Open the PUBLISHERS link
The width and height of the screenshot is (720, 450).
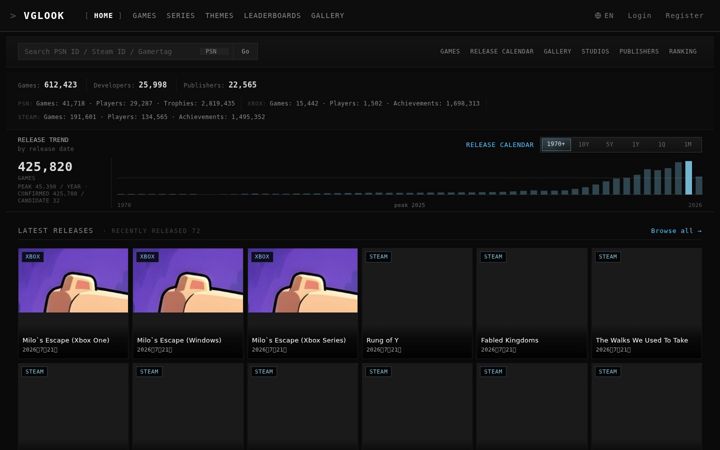[x=639, y=51]
